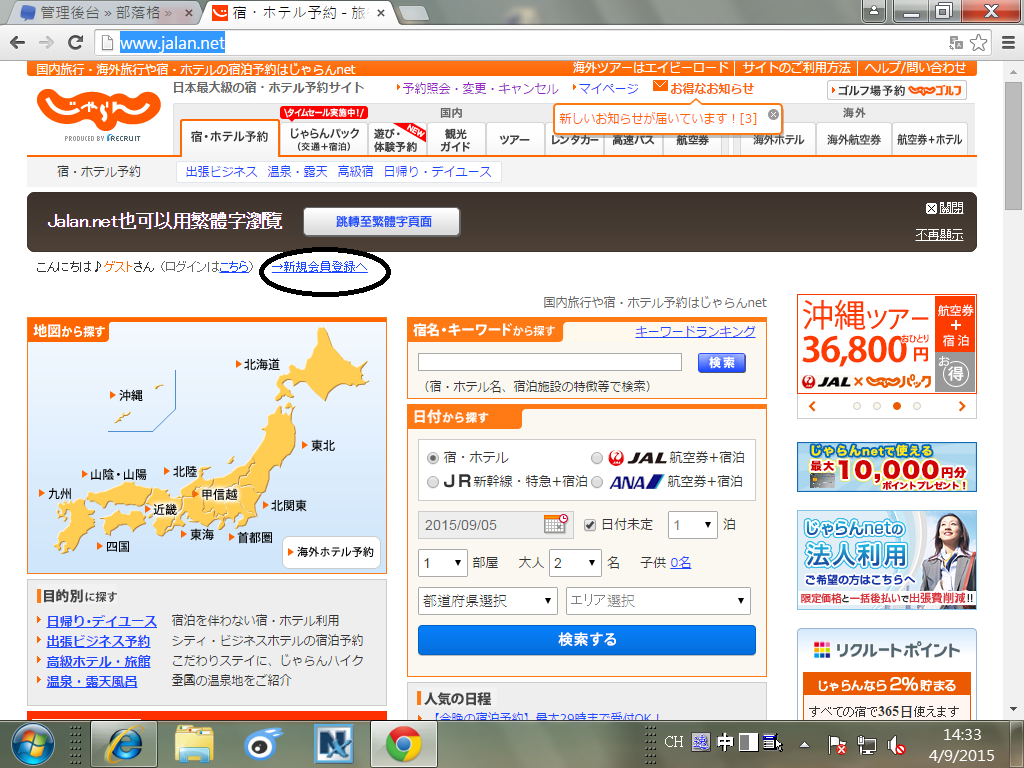Open the キーワードランキング link
The height and width of the screenshot is (768, 1024).
tap(696, 331)
